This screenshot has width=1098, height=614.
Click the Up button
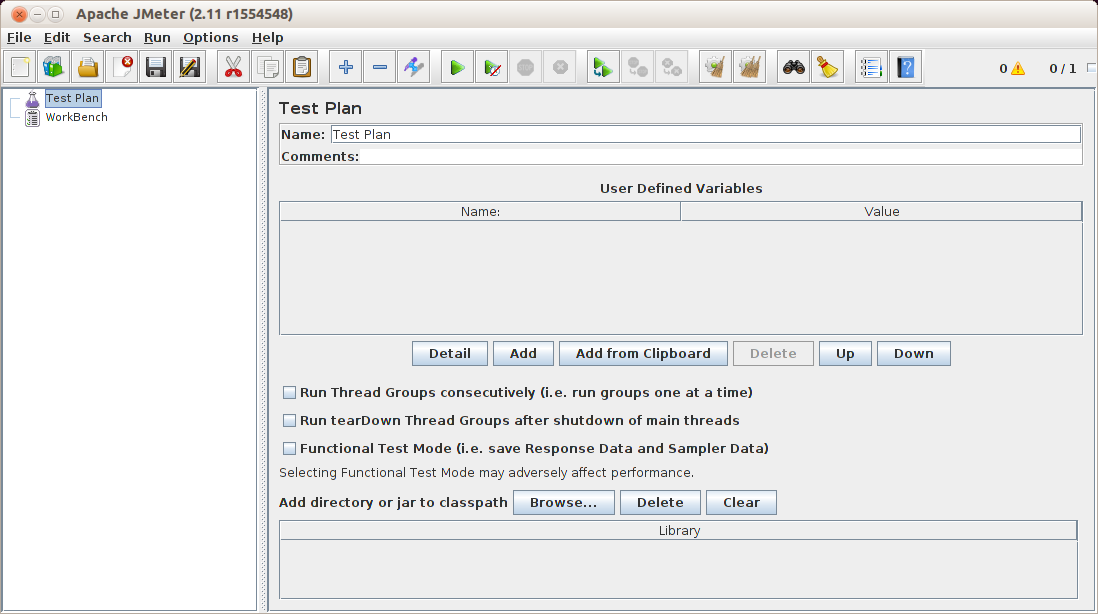click(x=845, y=354)
